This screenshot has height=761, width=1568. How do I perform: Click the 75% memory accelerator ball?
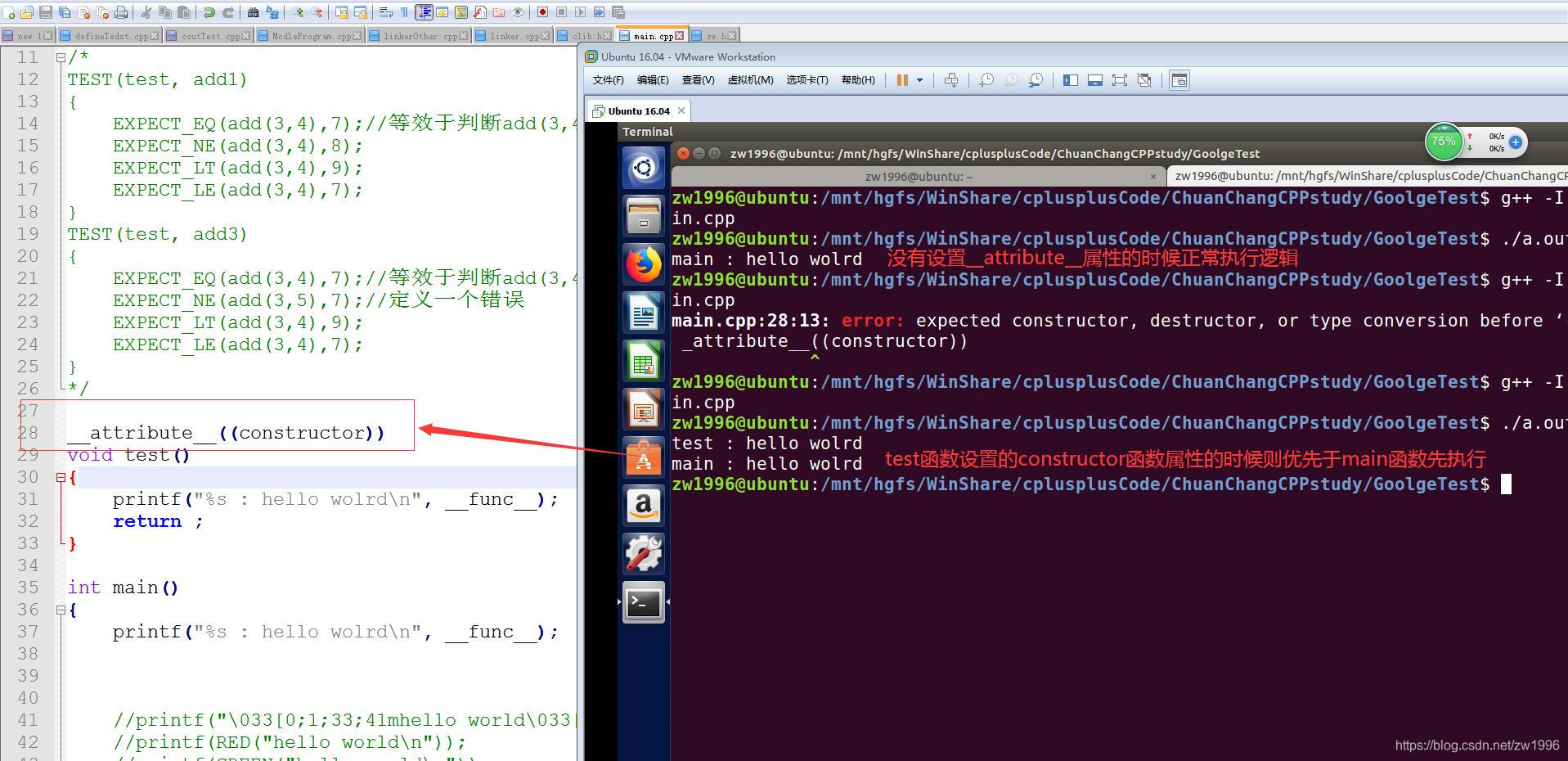click(1444, 142)
